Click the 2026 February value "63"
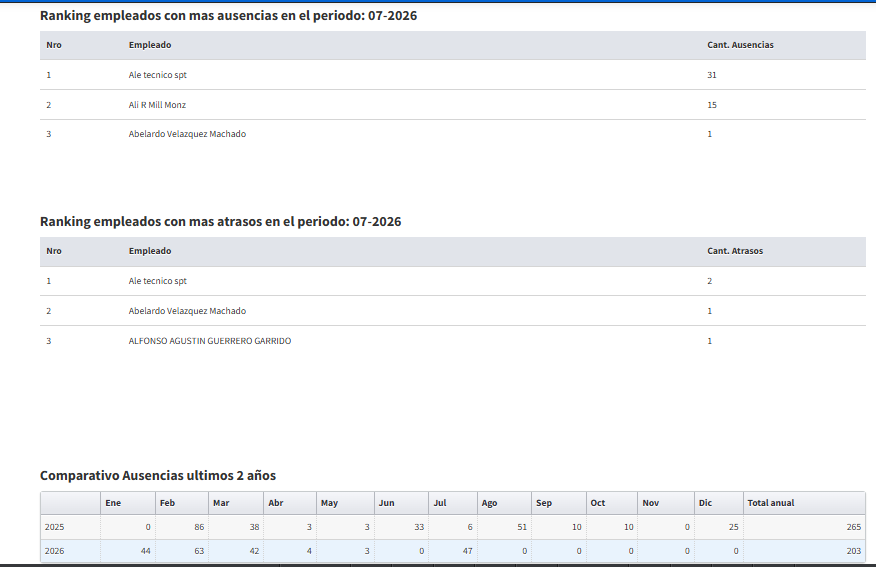The width and height of the screenshot is (876, 567). (199, 551)
